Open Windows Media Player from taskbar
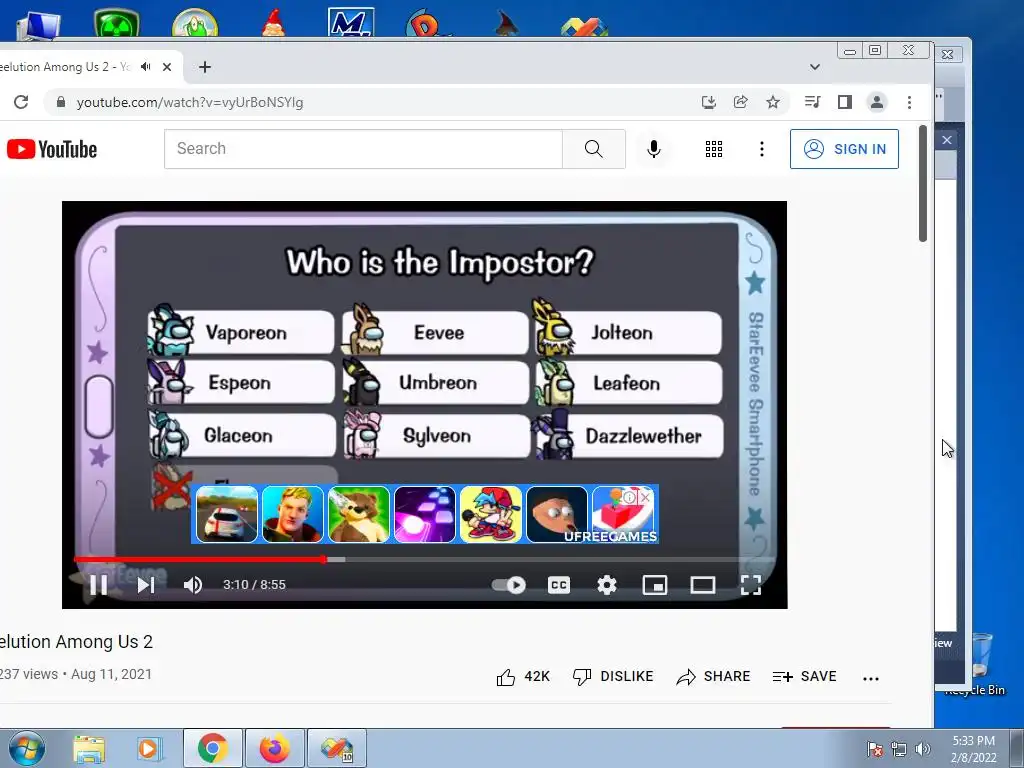The width and height of the screenshot is (1024, 768). [149, 749]
